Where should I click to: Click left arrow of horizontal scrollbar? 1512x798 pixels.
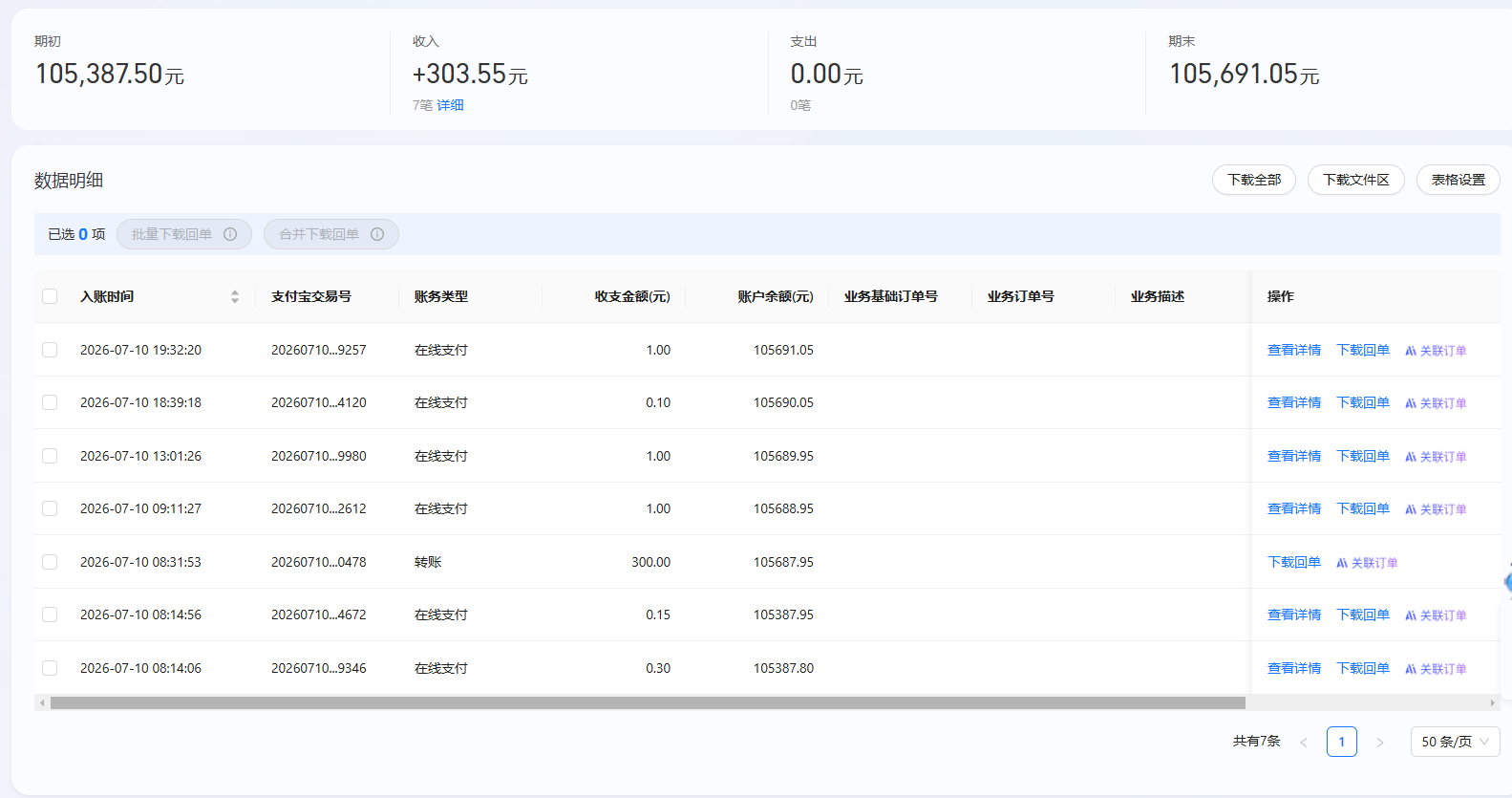tap(41, 703)
